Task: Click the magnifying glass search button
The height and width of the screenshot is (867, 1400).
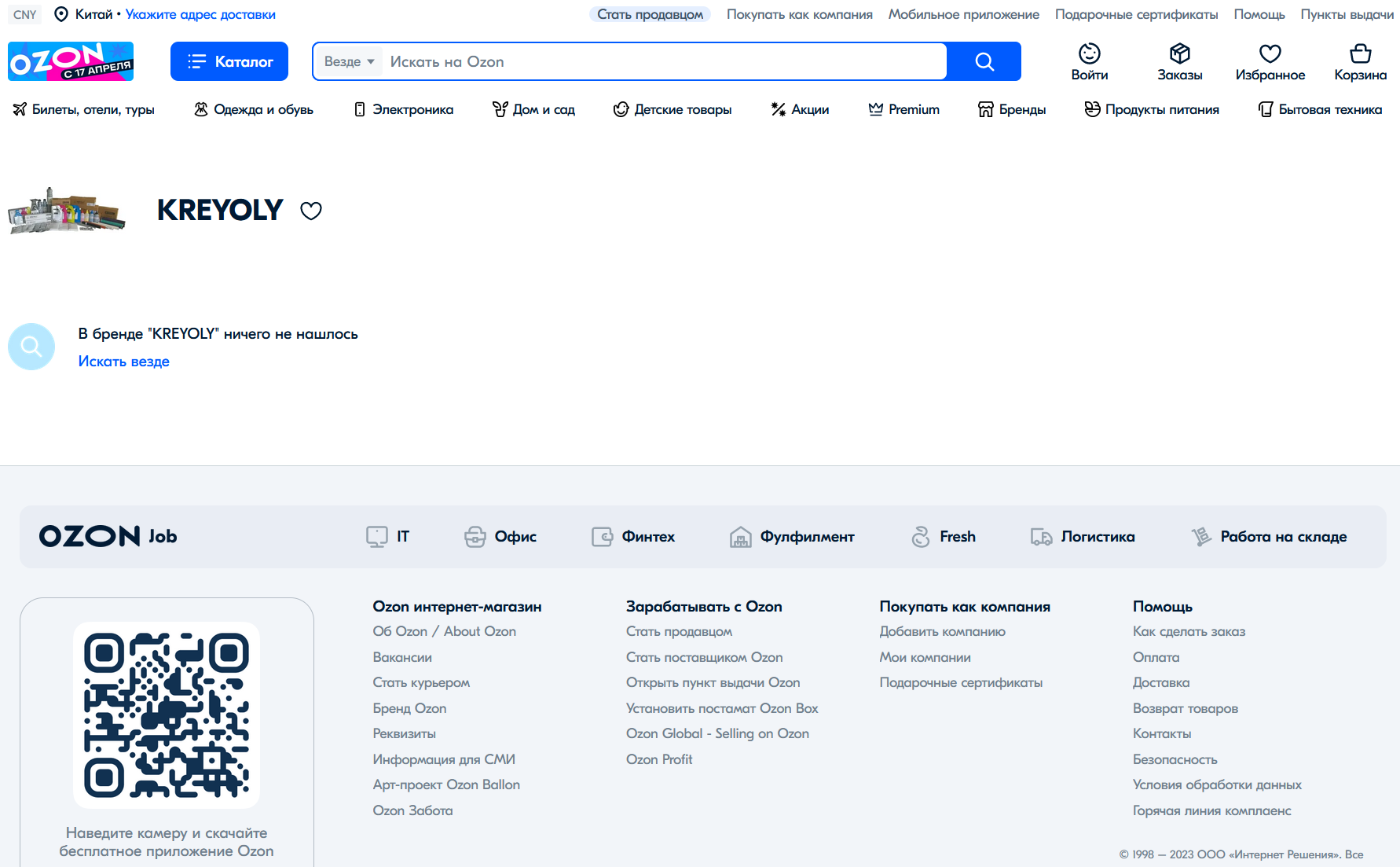Action: [x=984, y=61]
